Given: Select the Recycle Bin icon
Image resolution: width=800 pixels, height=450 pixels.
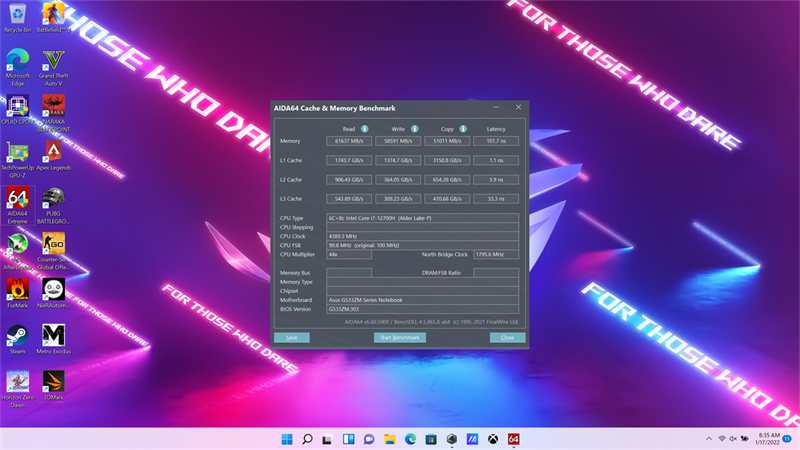Looking at the screenshot, I should point(17,14).
